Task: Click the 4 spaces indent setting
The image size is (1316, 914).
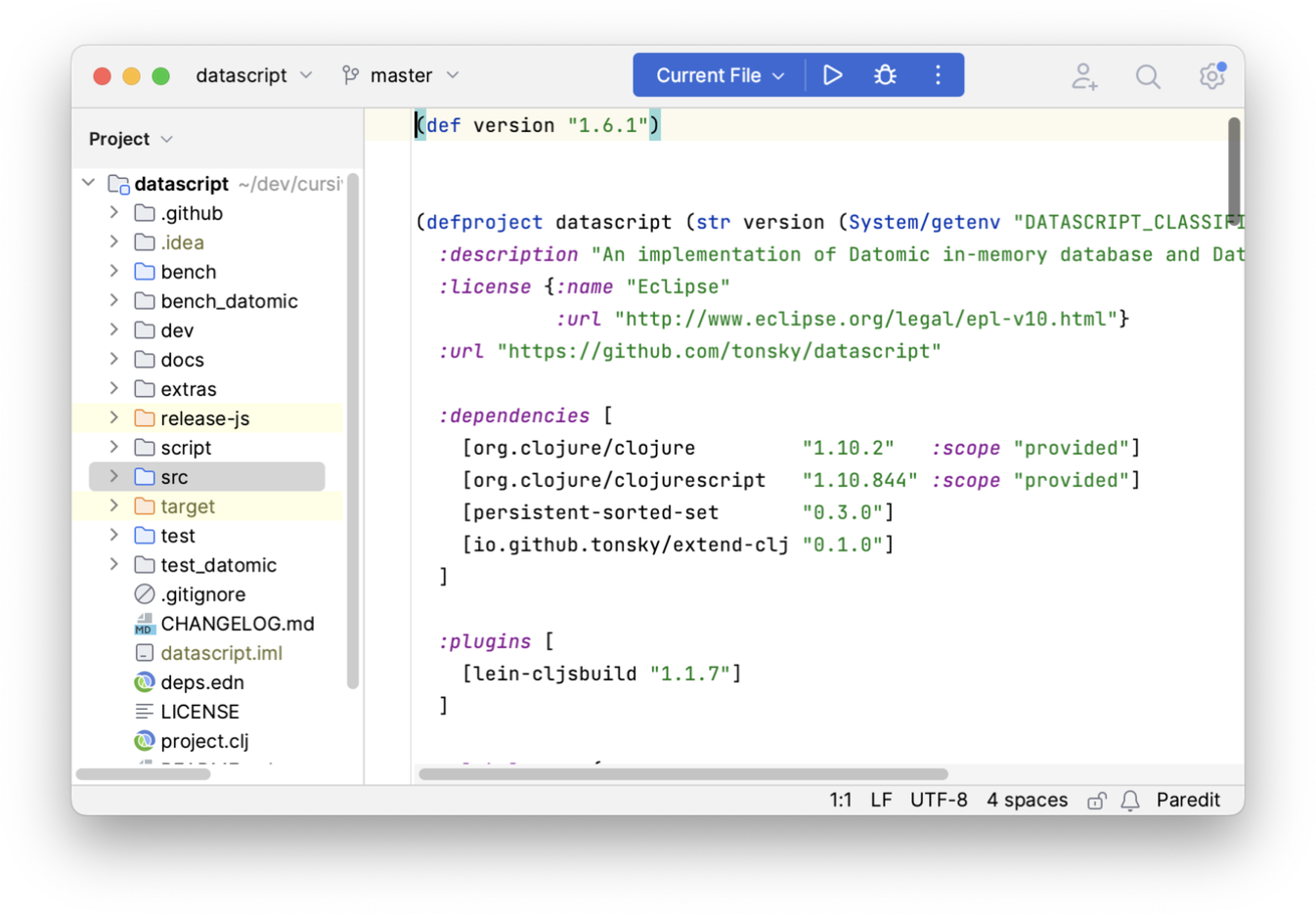Action: [x=1027, y=801]
